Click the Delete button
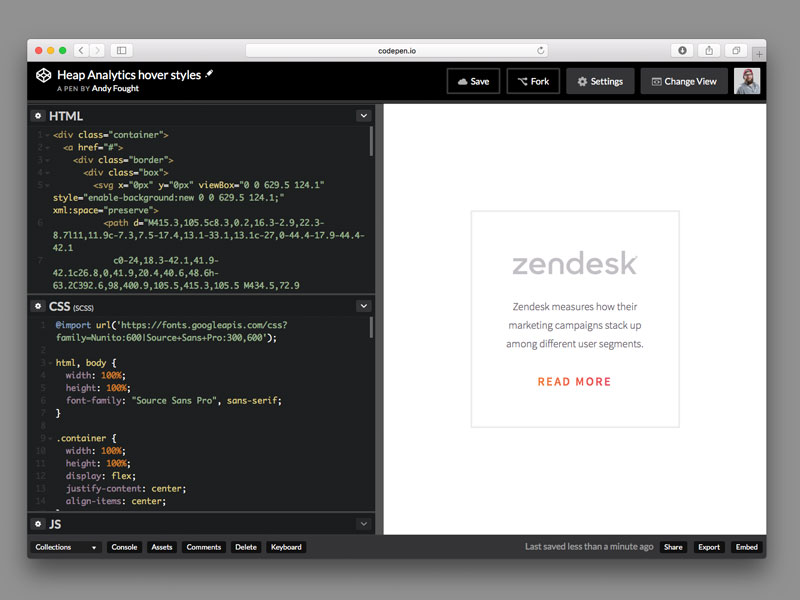Screen dimensions: 800x600 click(x=246, y=547)
